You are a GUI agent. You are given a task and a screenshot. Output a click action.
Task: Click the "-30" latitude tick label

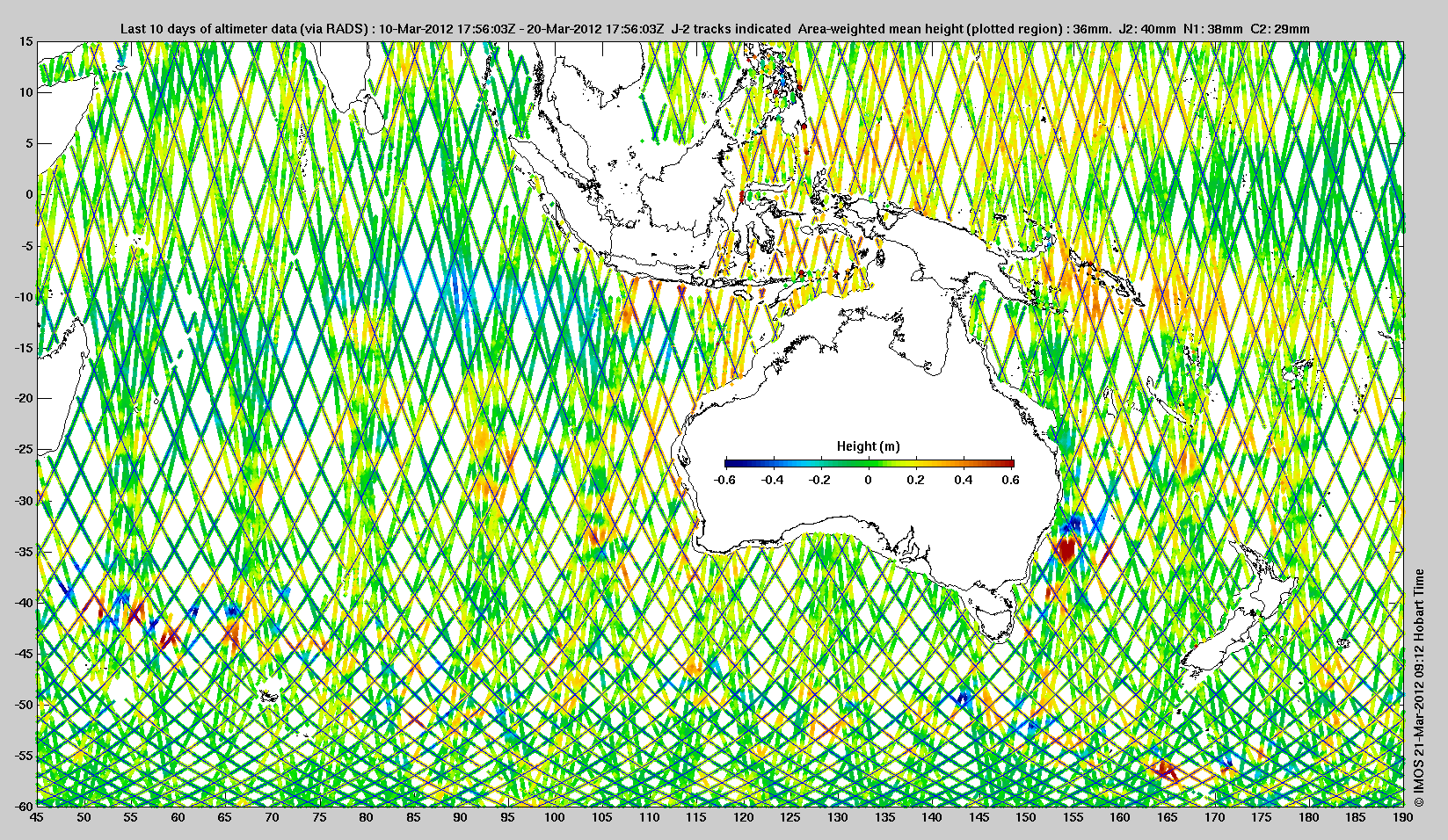click(24, 501)
